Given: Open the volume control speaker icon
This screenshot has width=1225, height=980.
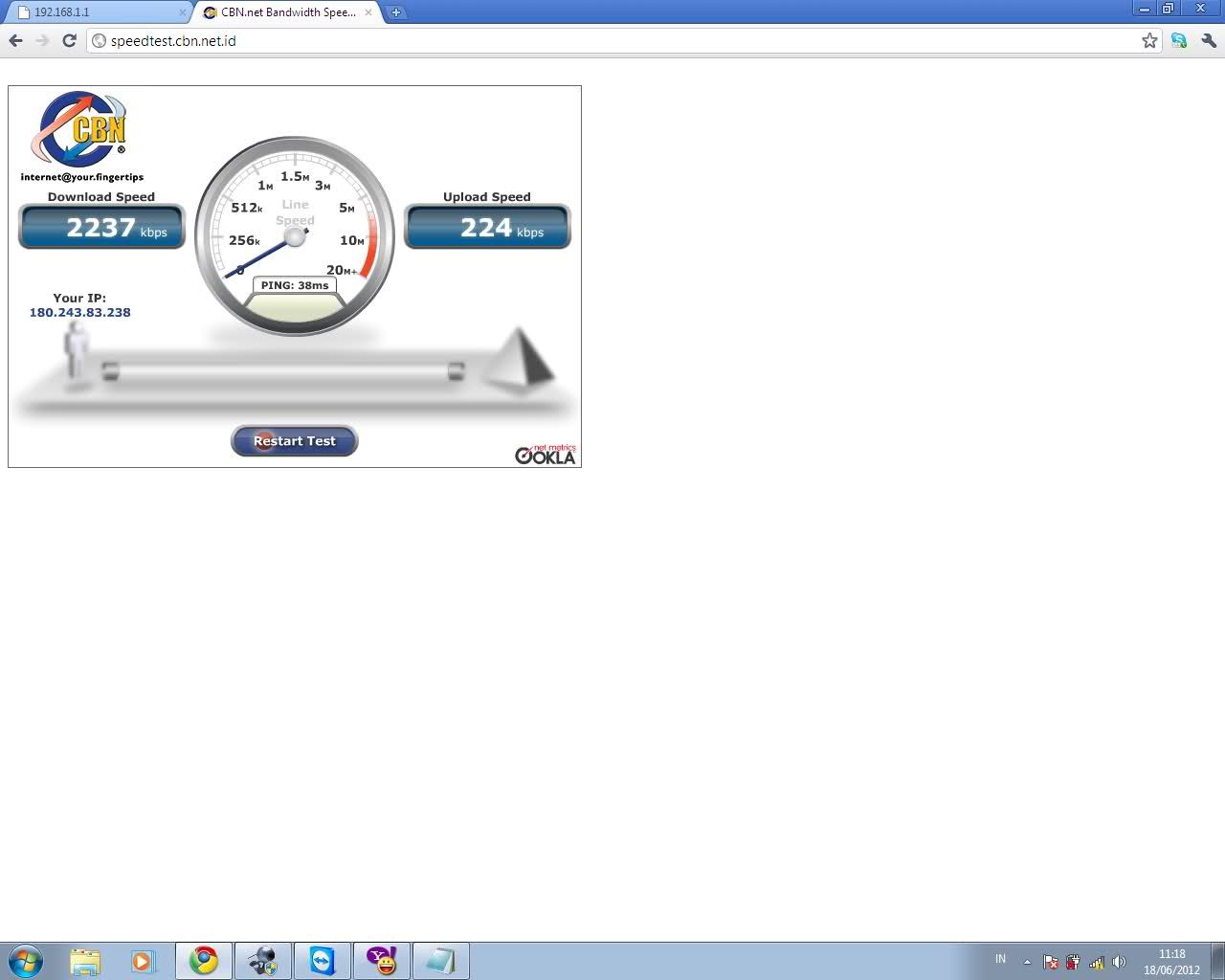Looking at the screenshot, I should coord(1119,962).
